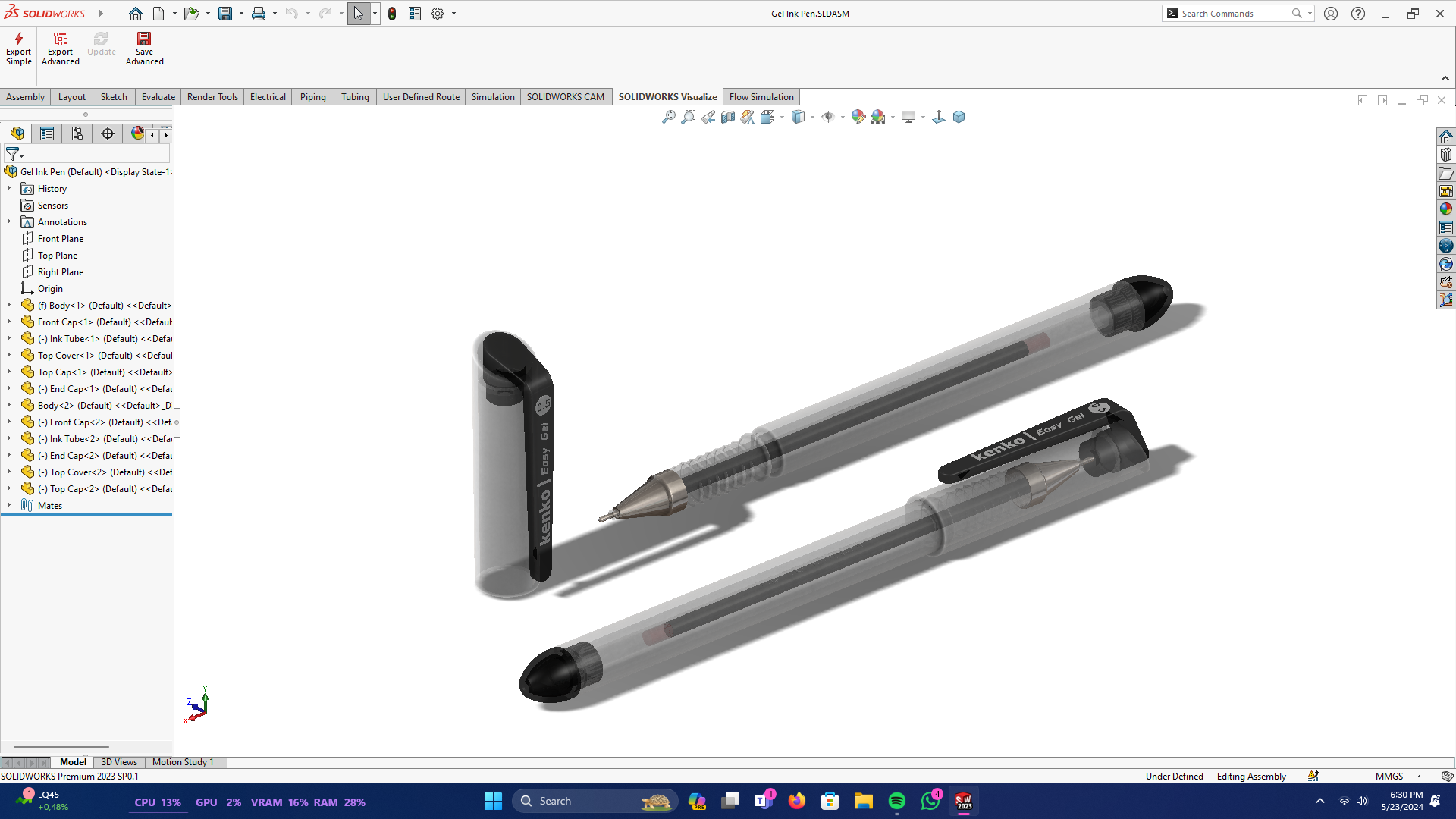Click the Zoom to Fit icon
Screen dimensions: 1456x819
[668, 117]
